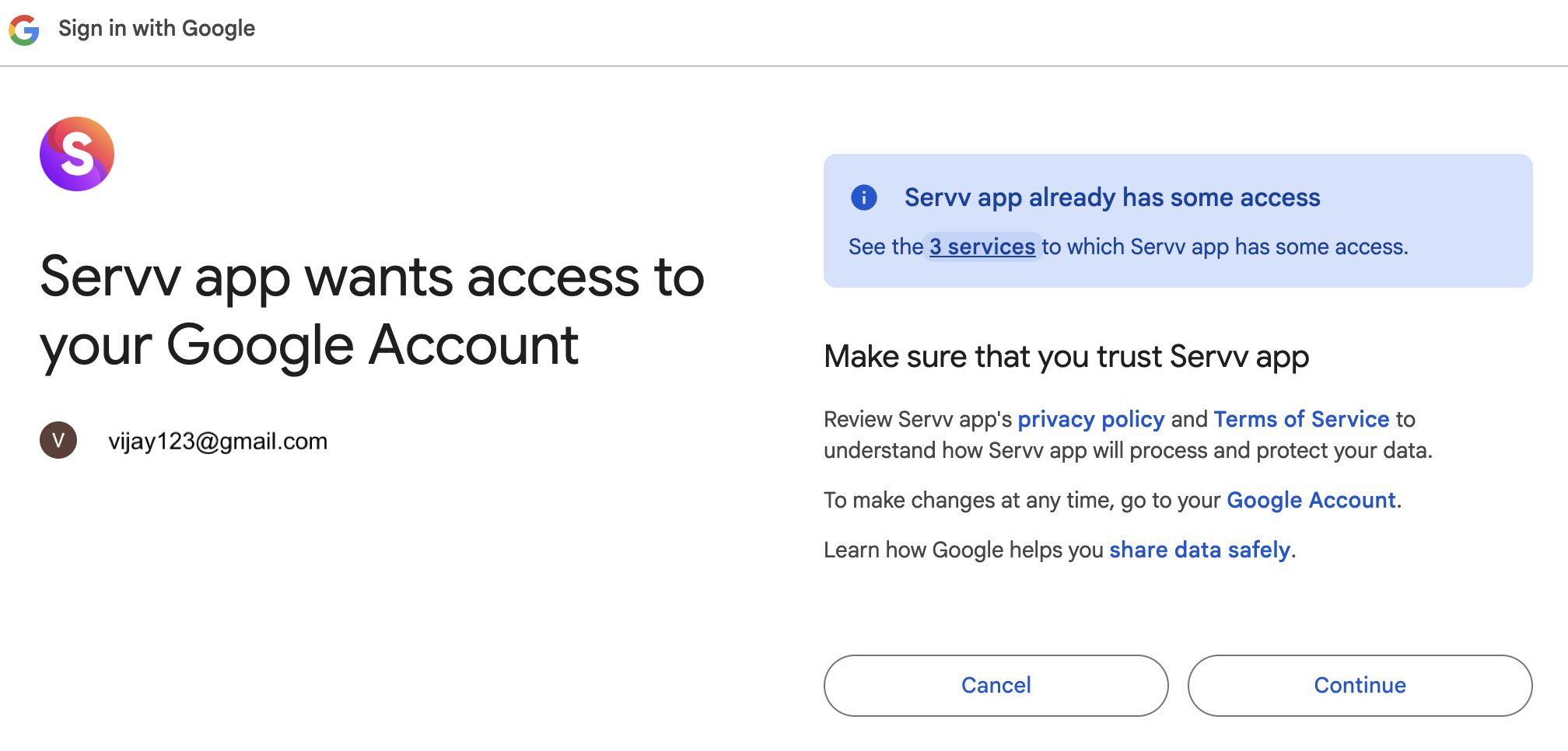Click the 'Review Servv app's' paragraph text
1568x751 pixels.
917,419
